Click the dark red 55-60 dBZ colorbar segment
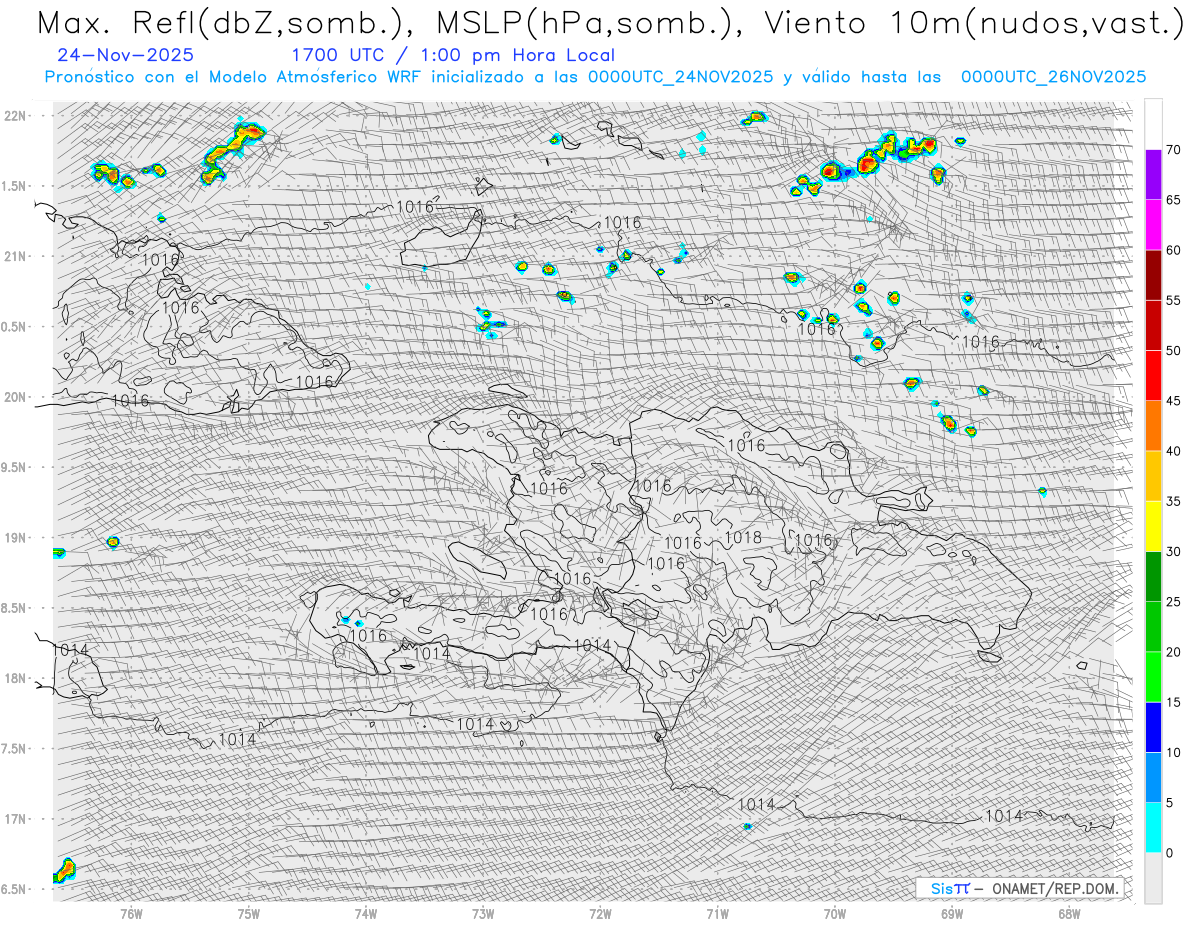This screenshot has width=1200, height=927. [1153, 275]
